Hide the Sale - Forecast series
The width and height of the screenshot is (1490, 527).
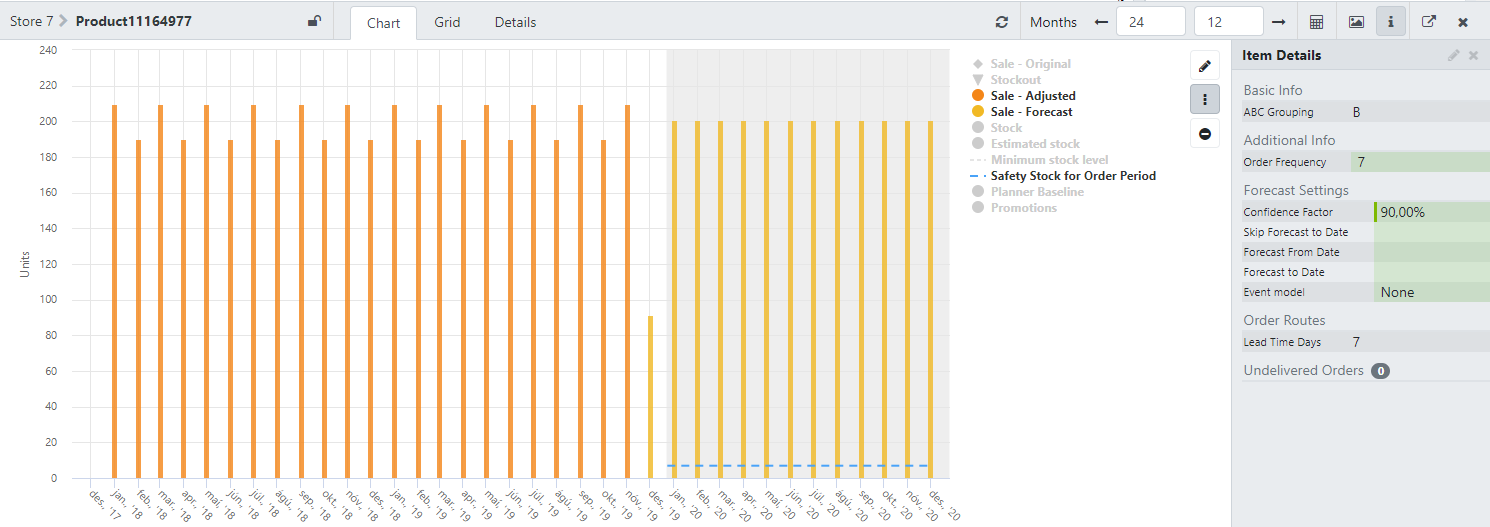coord(1031,112)
